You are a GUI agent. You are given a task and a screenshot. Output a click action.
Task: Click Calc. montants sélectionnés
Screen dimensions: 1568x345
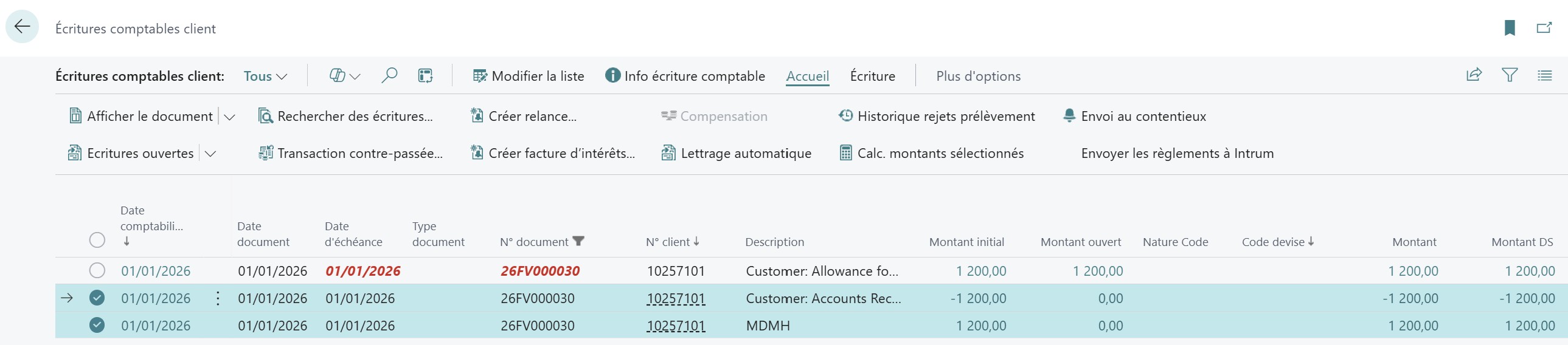point(931,153)
